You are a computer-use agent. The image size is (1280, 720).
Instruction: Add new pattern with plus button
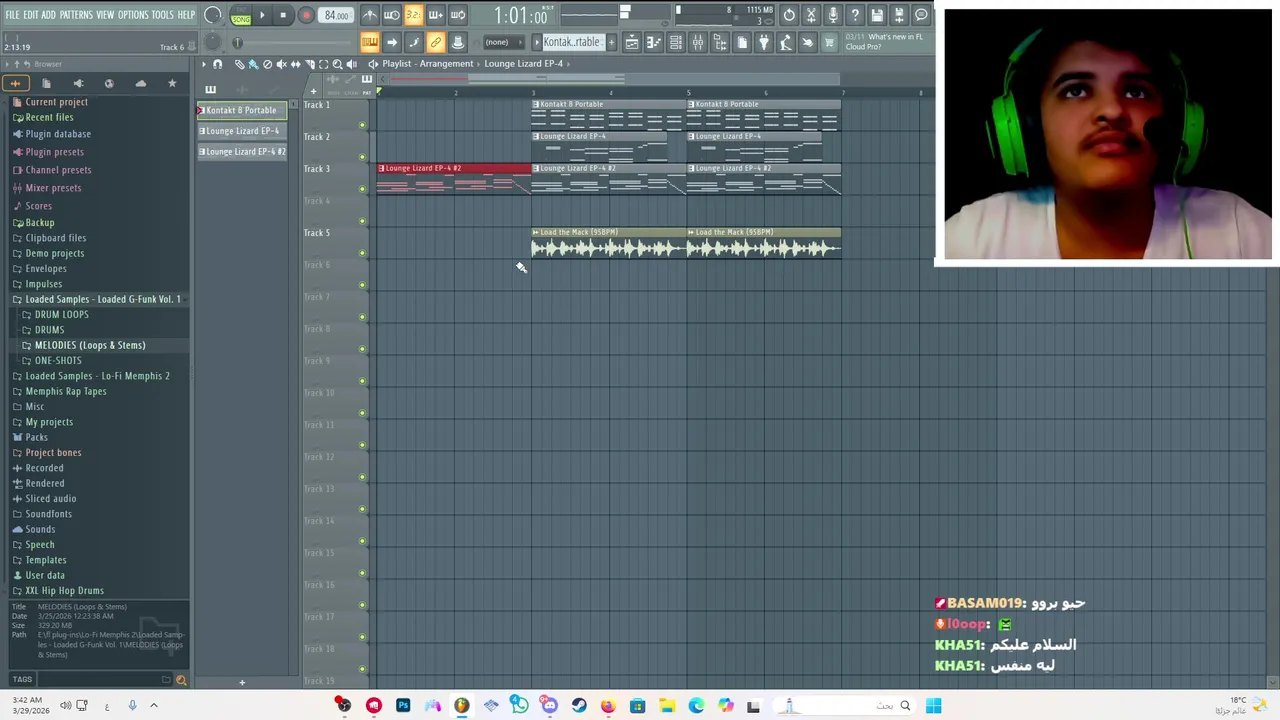click(x=611, y=42)
